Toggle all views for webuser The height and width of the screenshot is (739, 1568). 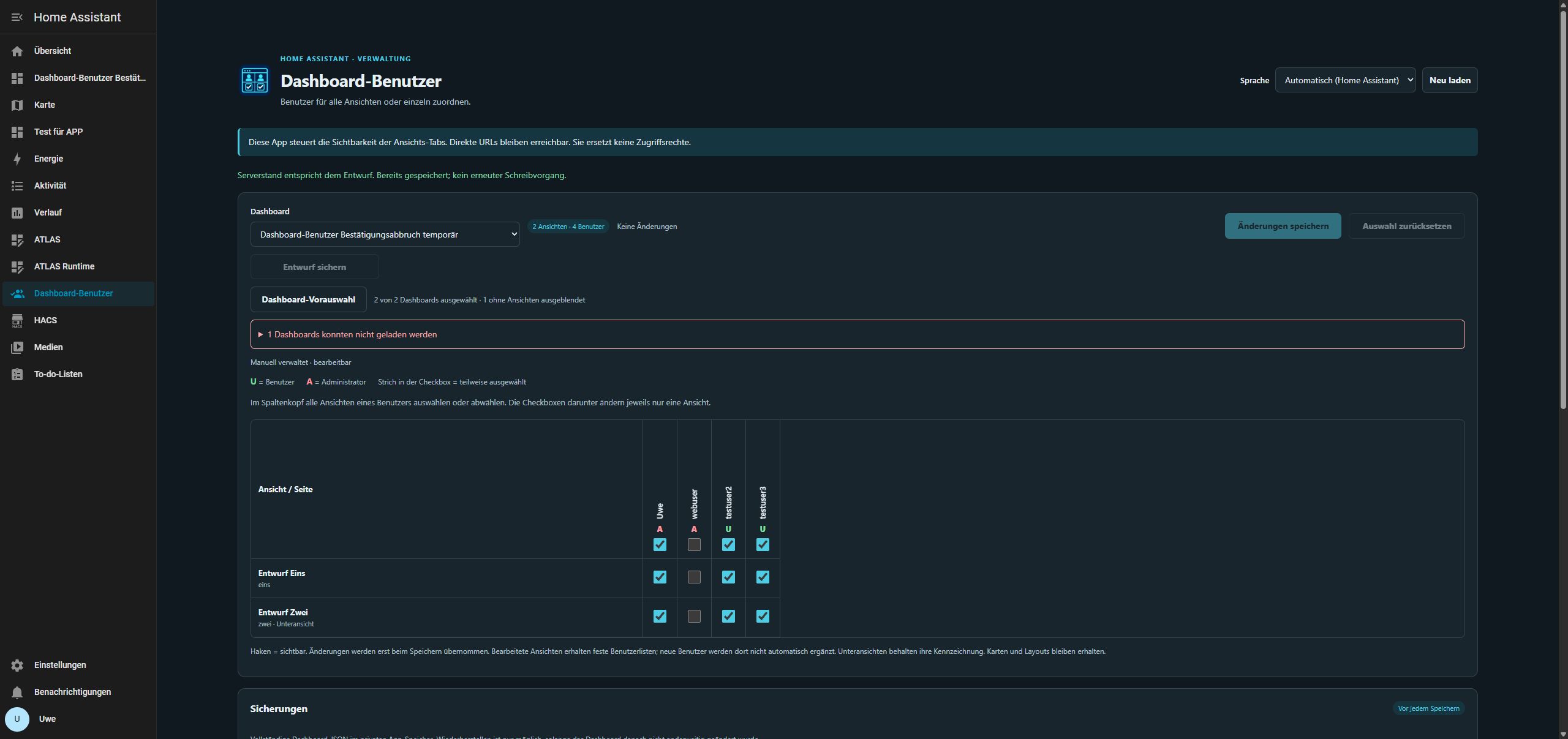(694, 544)
